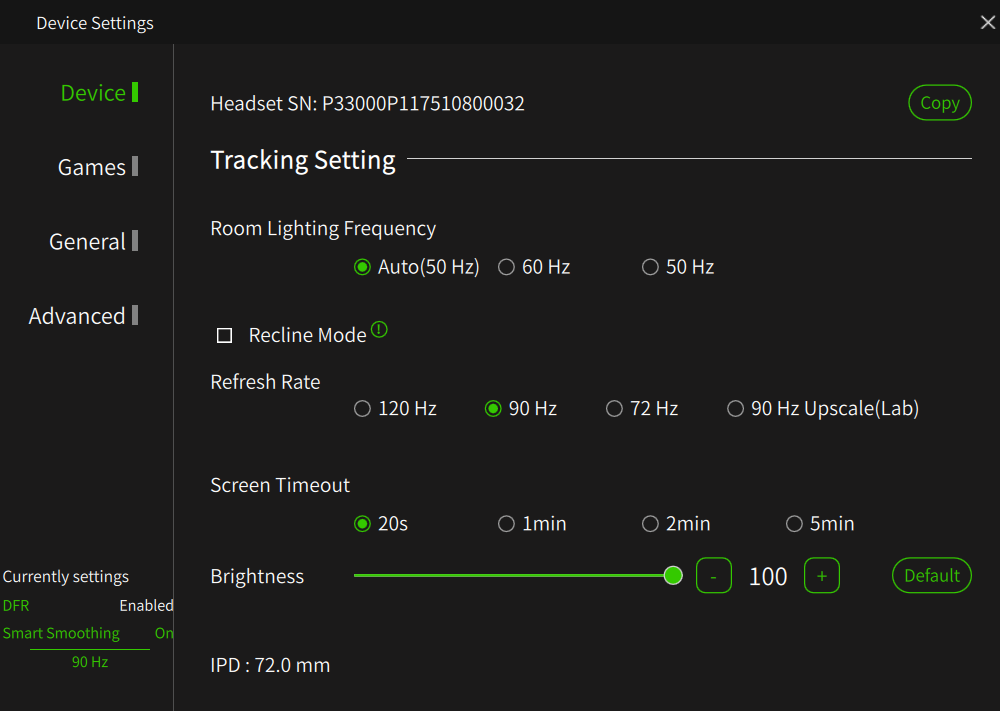Viewport: 1000px width, 711px height.
Task: Click the Brightness slider handle
Action: [673, 576]
